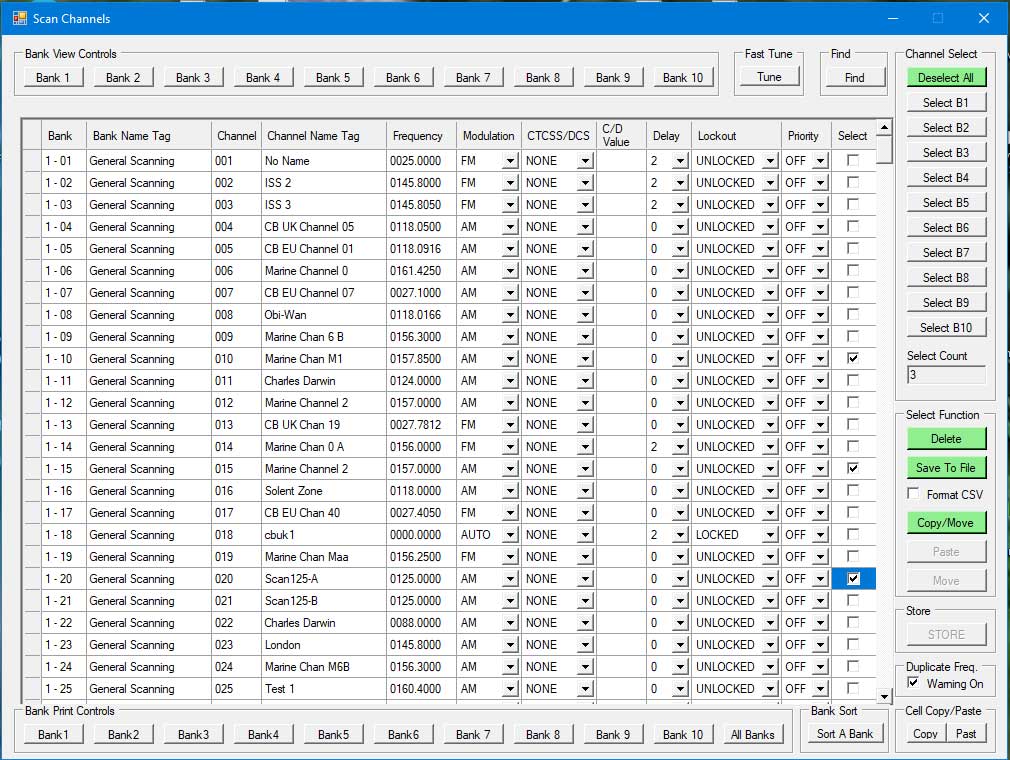Print Bank 8 from Bank Print Controls
The height and width of the screenshot is (760, 1010).
[543, 735]
